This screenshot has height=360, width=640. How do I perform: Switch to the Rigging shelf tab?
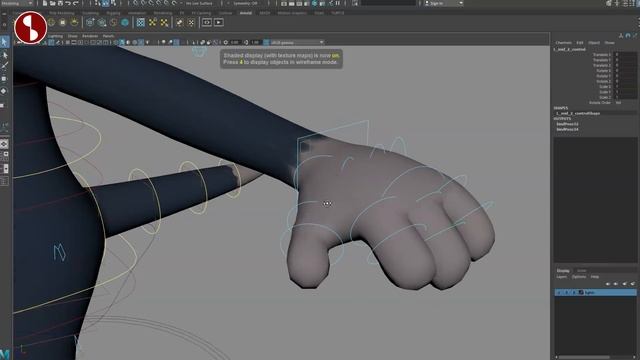click(113, 13)
